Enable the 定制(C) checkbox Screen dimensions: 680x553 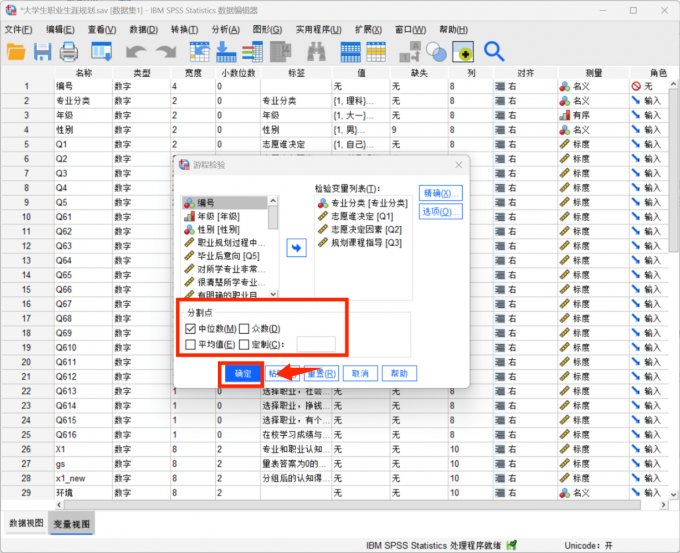click(x=244, y=345)
